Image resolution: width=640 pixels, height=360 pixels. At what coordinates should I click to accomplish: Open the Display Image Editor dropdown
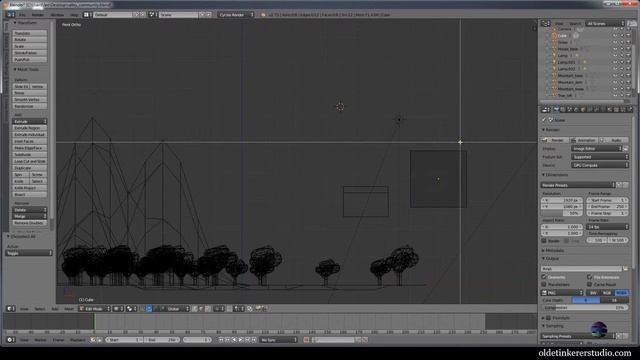[x=596, y=149]
